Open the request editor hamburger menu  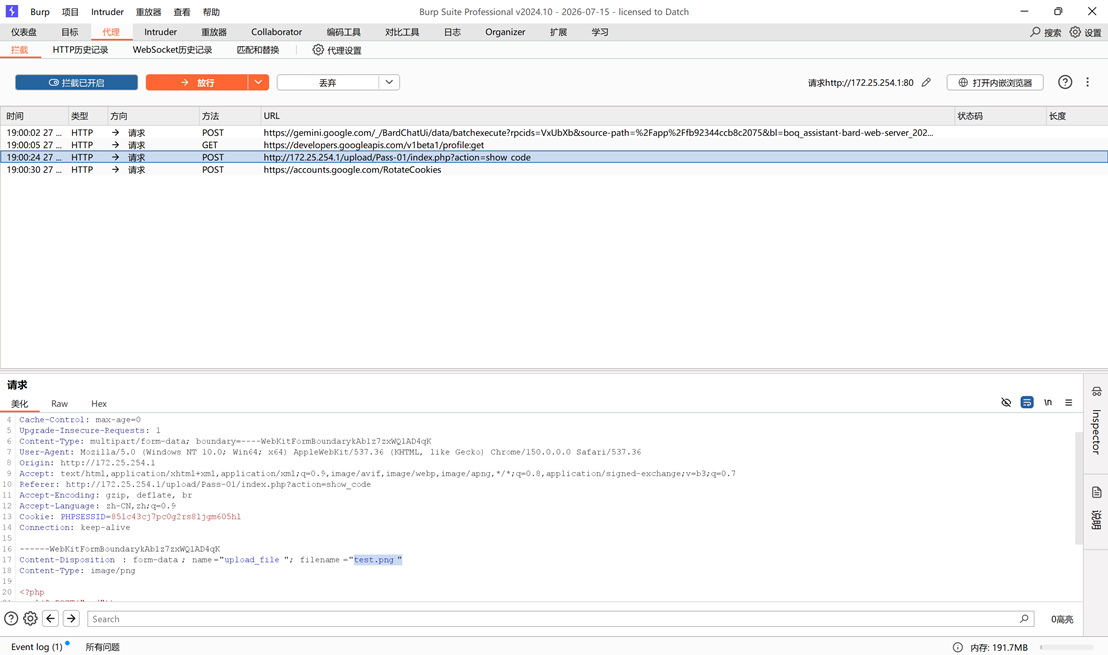[x=1068, y=402]
